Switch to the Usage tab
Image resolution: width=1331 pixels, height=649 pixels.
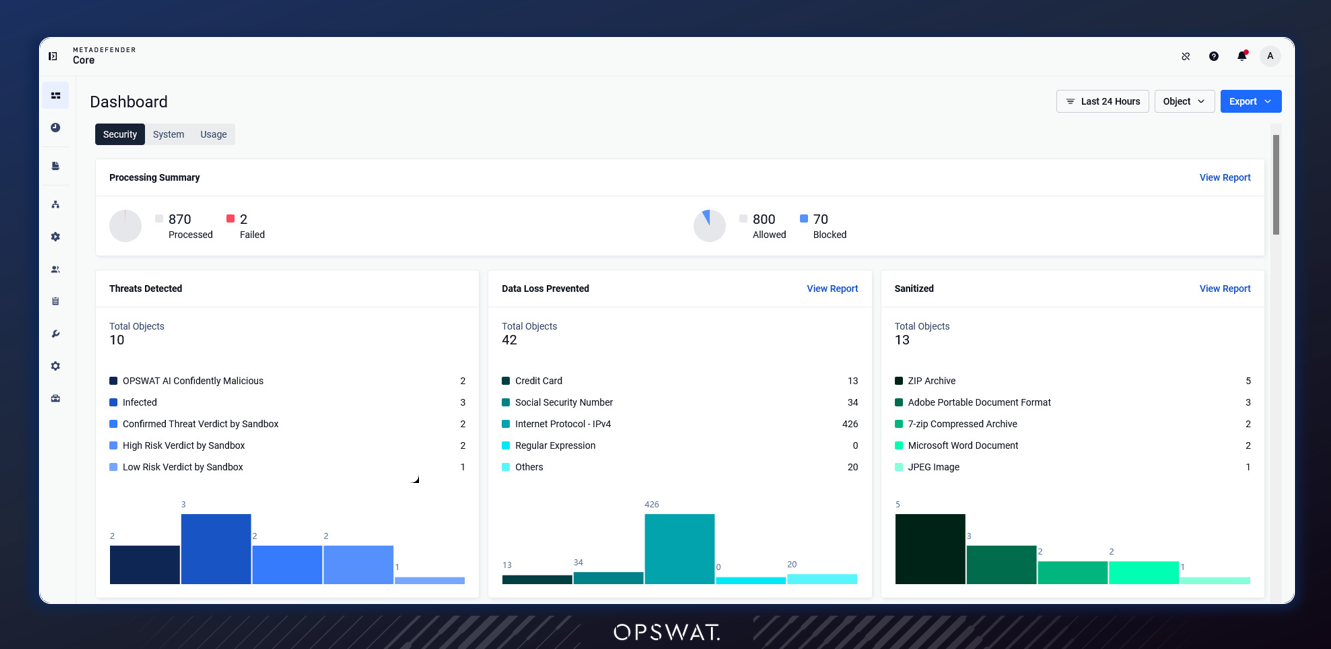[213, 134]
